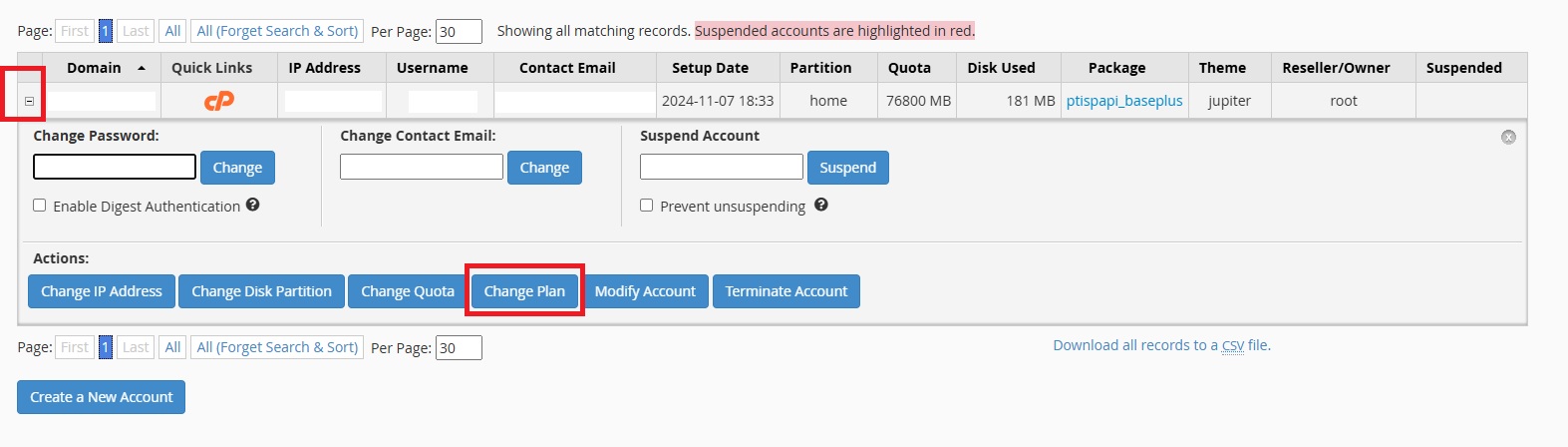Download all records to CSV file

point(1161,345)
